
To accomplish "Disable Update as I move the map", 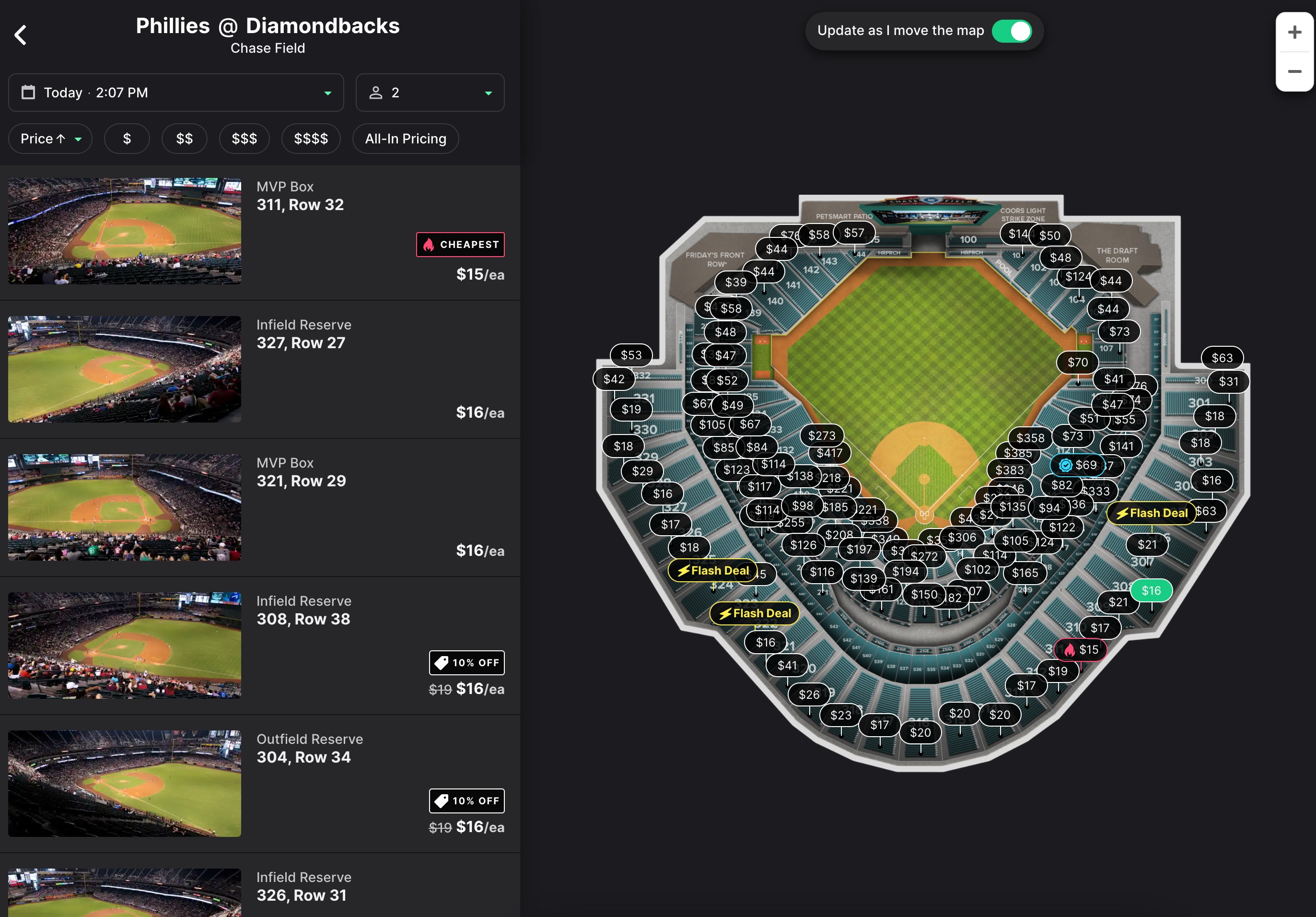I will 1012,31.
